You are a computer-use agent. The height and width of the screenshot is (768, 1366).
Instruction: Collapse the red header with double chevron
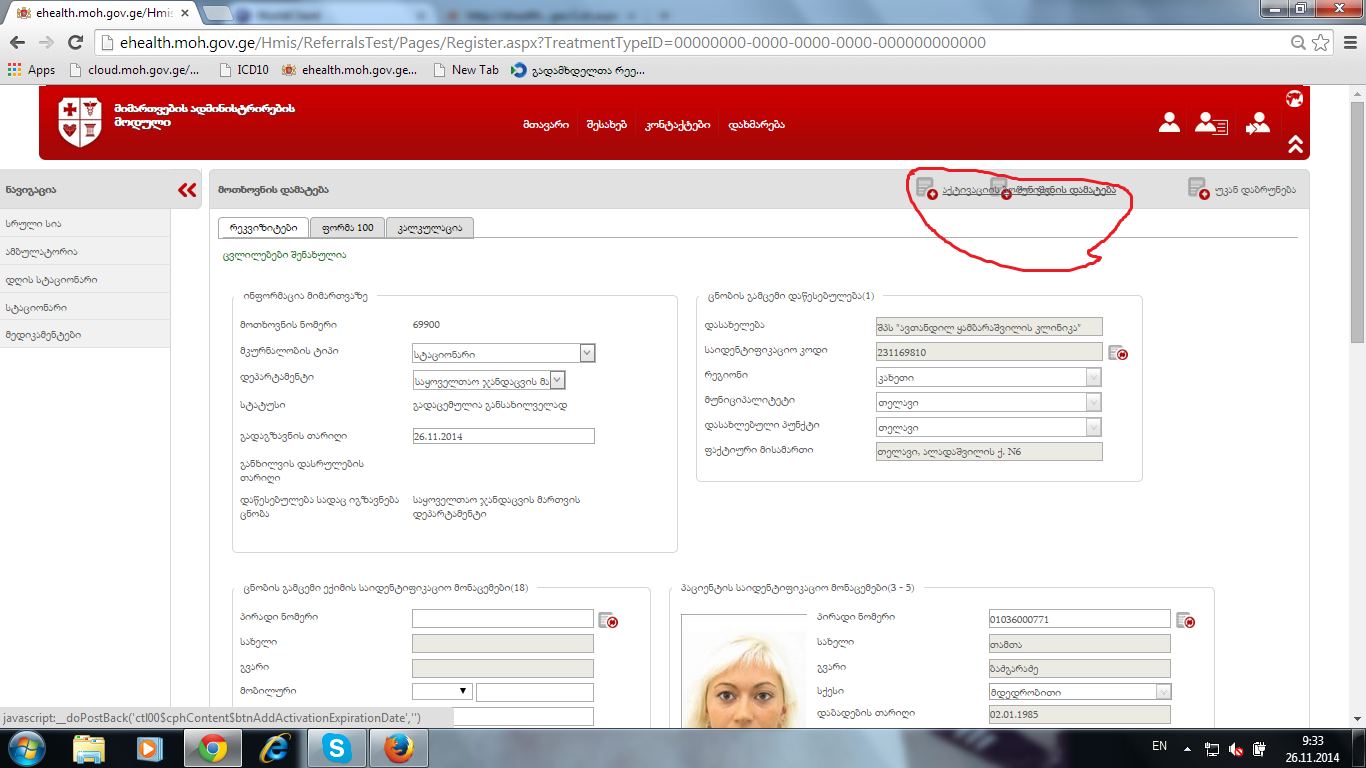pyautogui.click(x=1295, y=144)
